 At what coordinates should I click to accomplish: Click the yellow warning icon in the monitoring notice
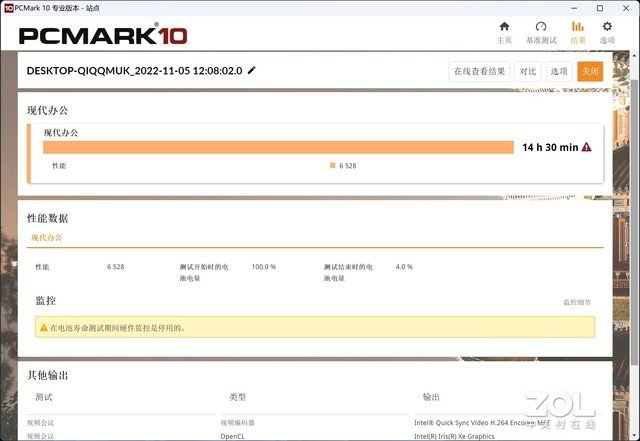click(x=44, y=327)
